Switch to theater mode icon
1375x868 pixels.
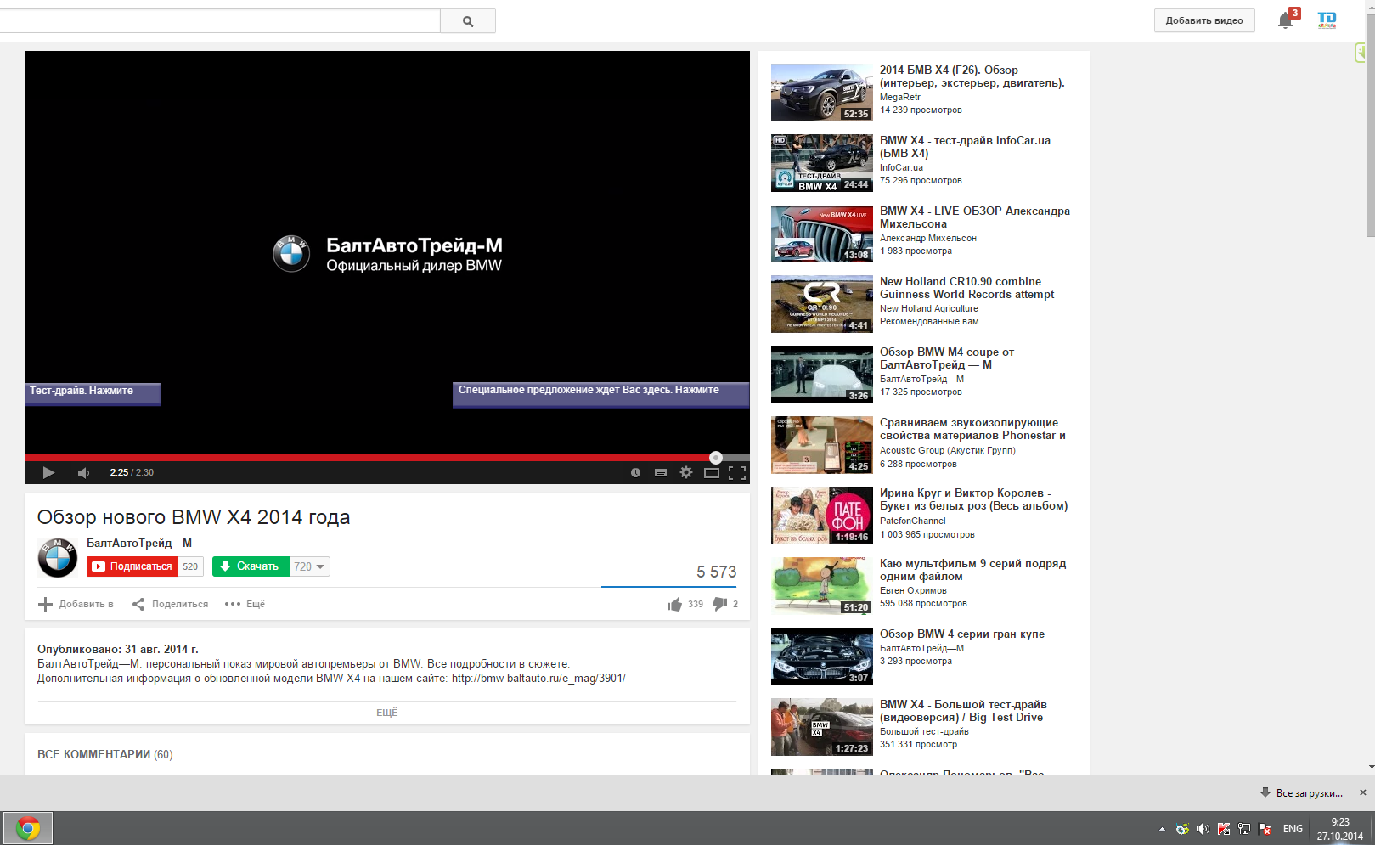pyautogui.click(x=712, y=473)
